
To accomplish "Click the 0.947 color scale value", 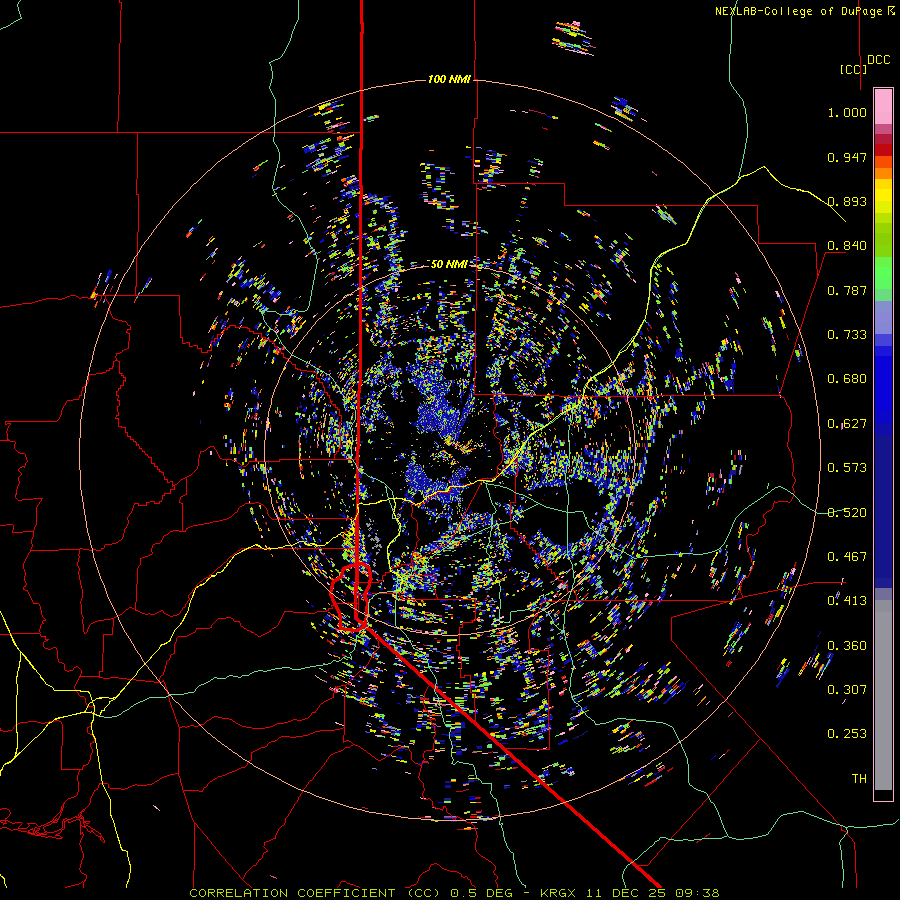I will pyautogui.click(x=847, y=157).
